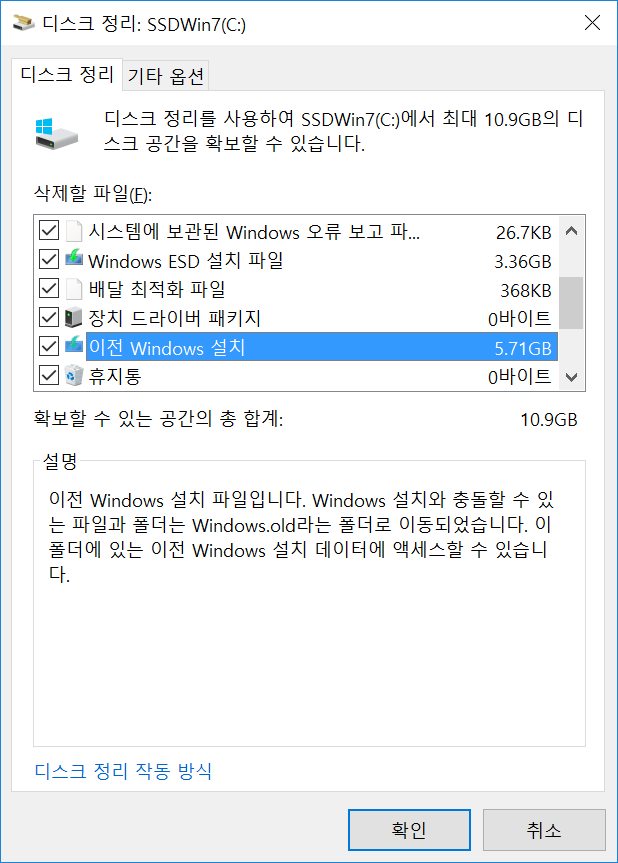Confirm with the 확인 button
This screenshot has width=618, height=863.
[x=409, y=829]
